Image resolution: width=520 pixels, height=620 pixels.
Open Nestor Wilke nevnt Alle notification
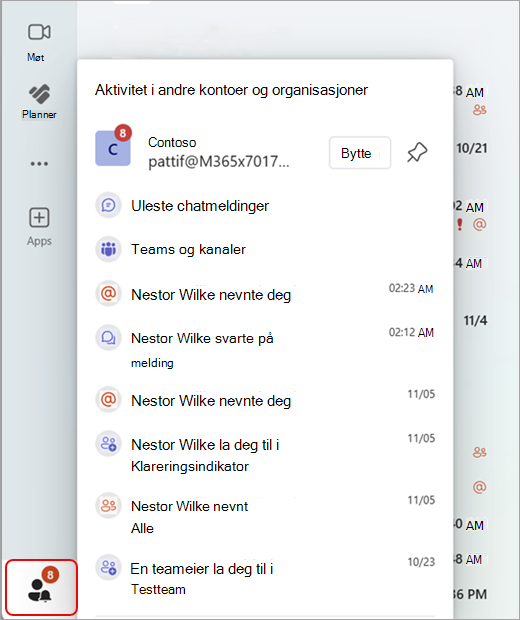point(264,516)
